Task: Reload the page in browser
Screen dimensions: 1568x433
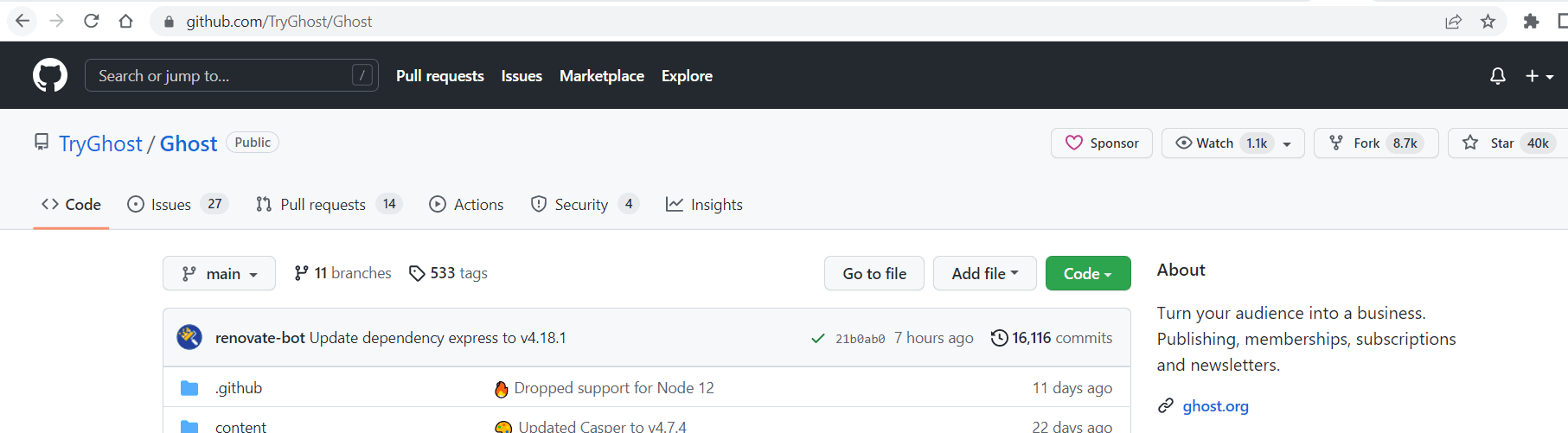Action: tap(91, 22)
